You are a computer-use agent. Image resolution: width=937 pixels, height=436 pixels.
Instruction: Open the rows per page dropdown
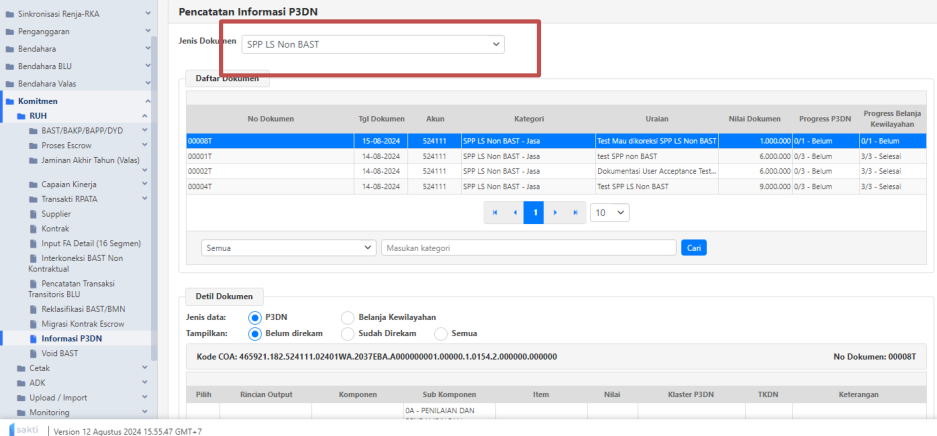(x=610, y=213)
